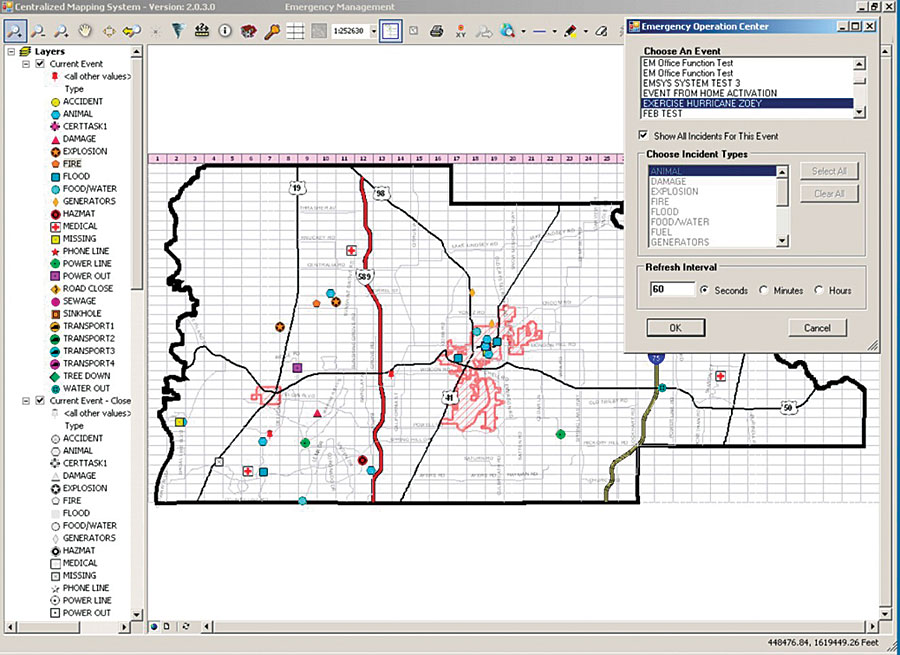Toggle Current Event layer checkbox
The width and height of the screenshot is (900, 655).
(x=40, y=64)
